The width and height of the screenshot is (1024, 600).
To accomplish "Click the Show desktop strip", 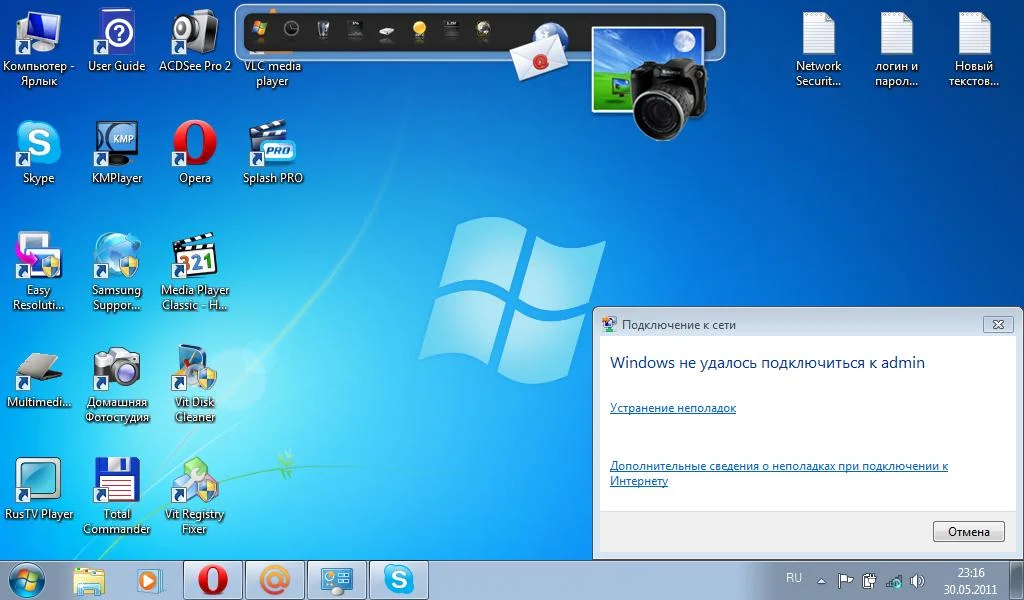I will coord(1018,580).
